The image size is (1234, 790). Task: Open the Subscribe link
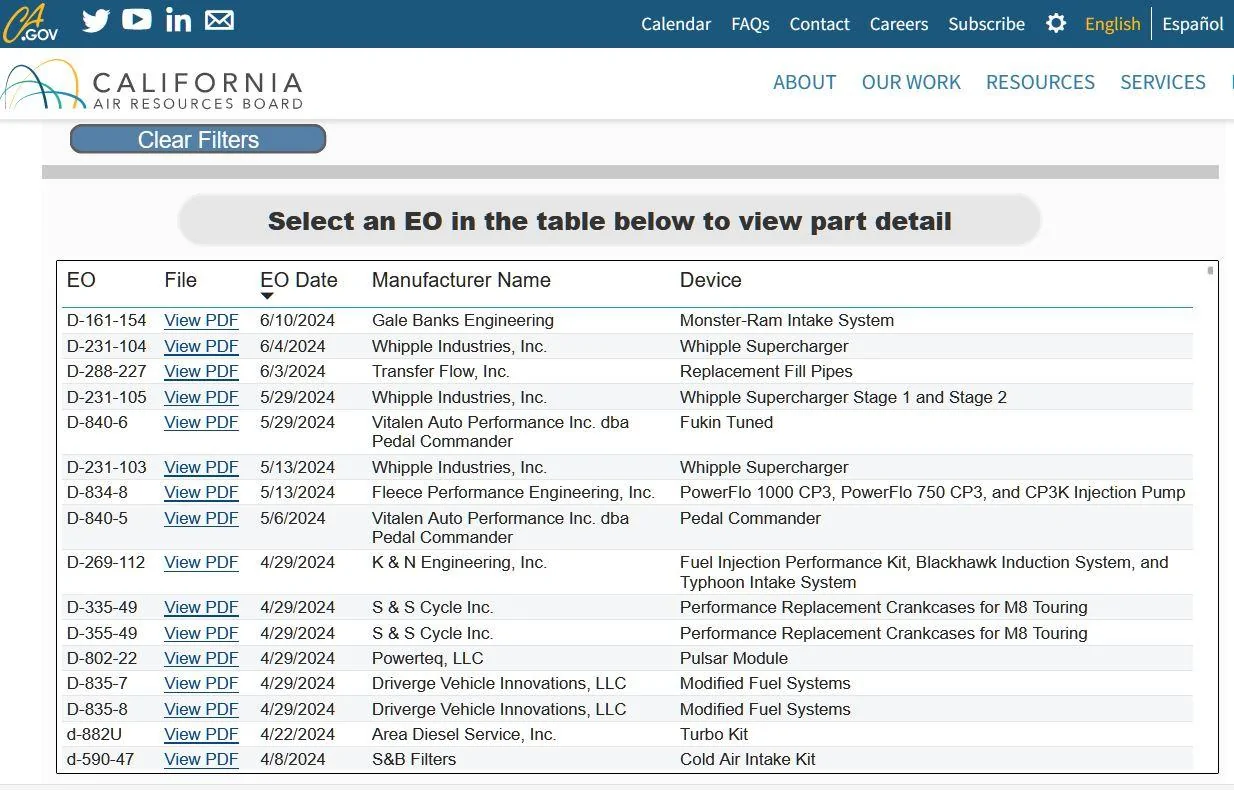tap(986, 24)
